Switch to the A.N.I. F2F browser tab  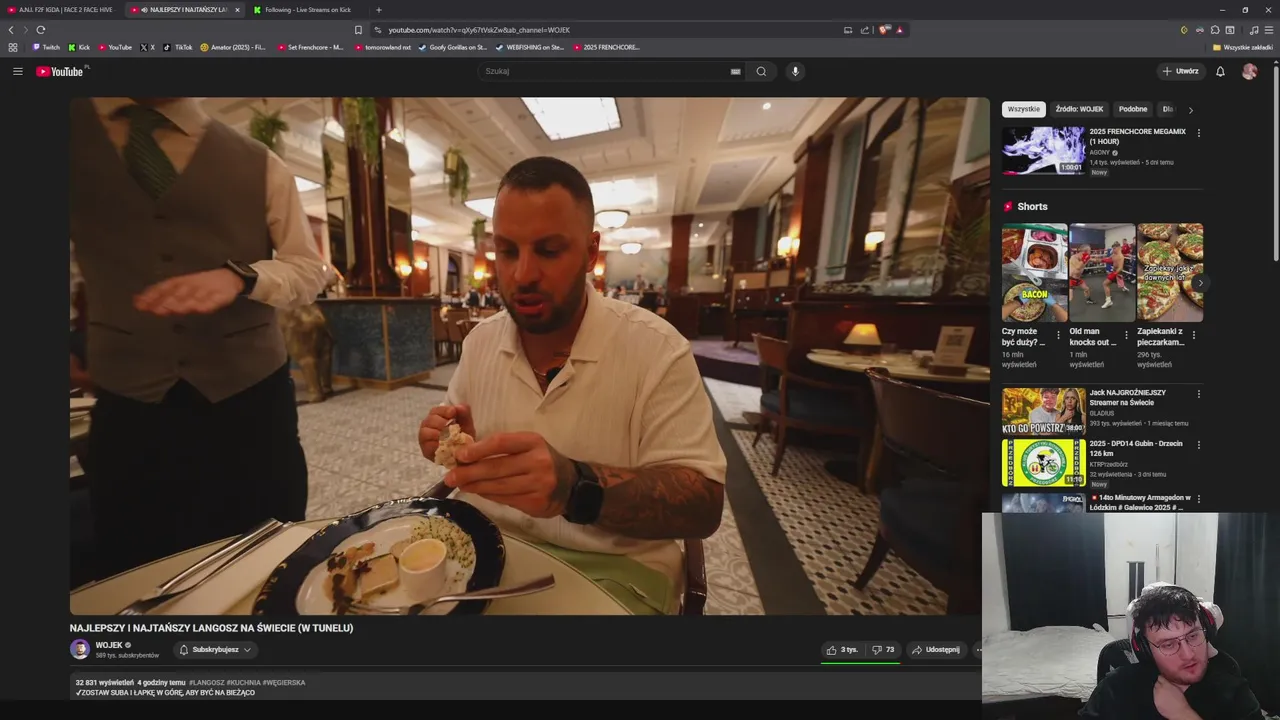coord(61,10)
